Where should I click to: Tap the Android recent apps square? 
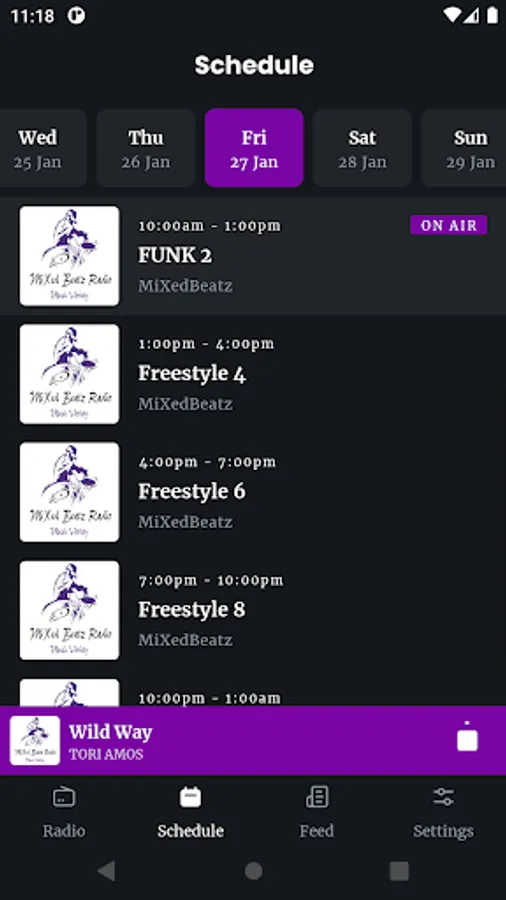point(399,871)
